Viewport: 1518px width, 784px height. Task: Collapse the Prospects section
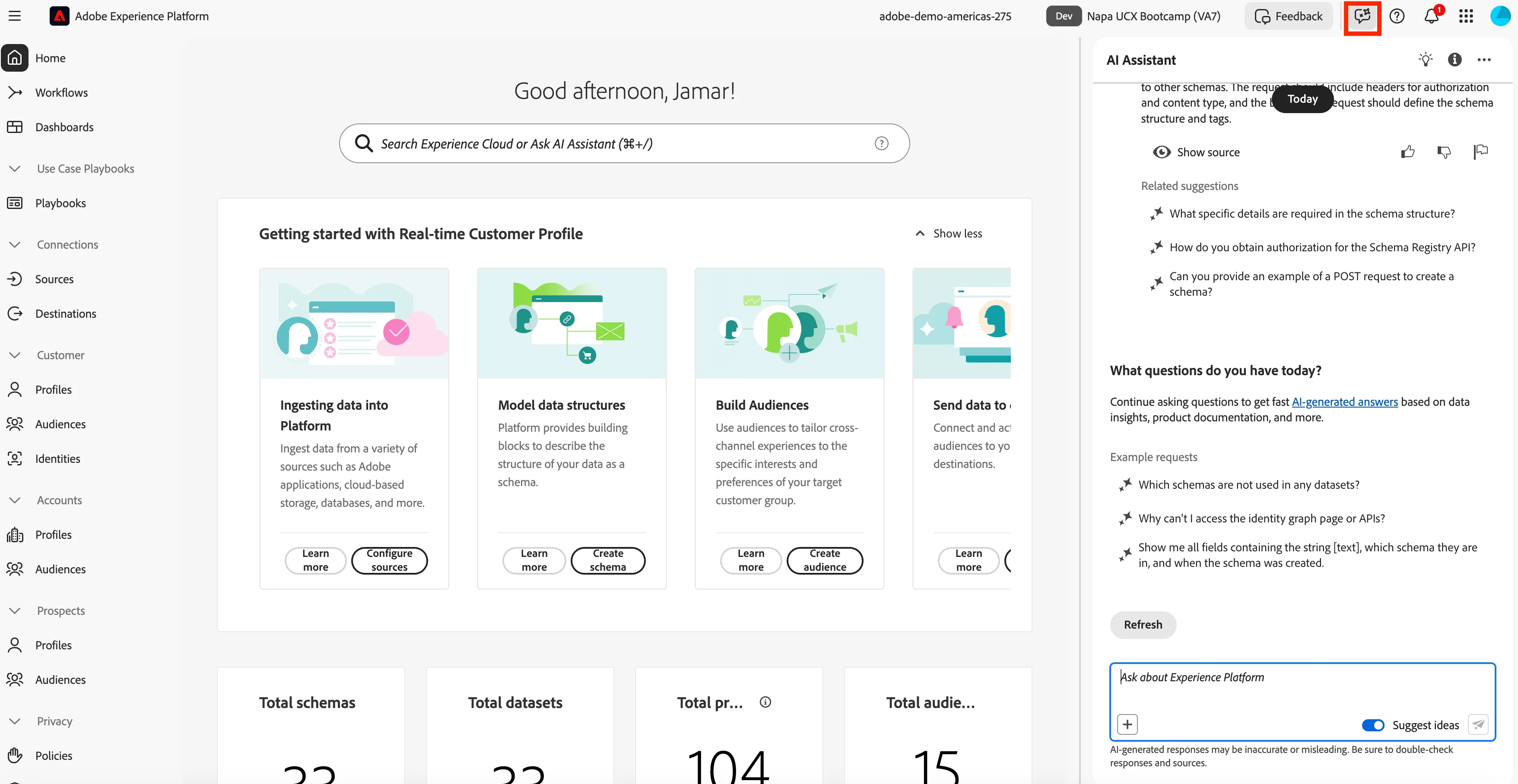coord(15,611)
